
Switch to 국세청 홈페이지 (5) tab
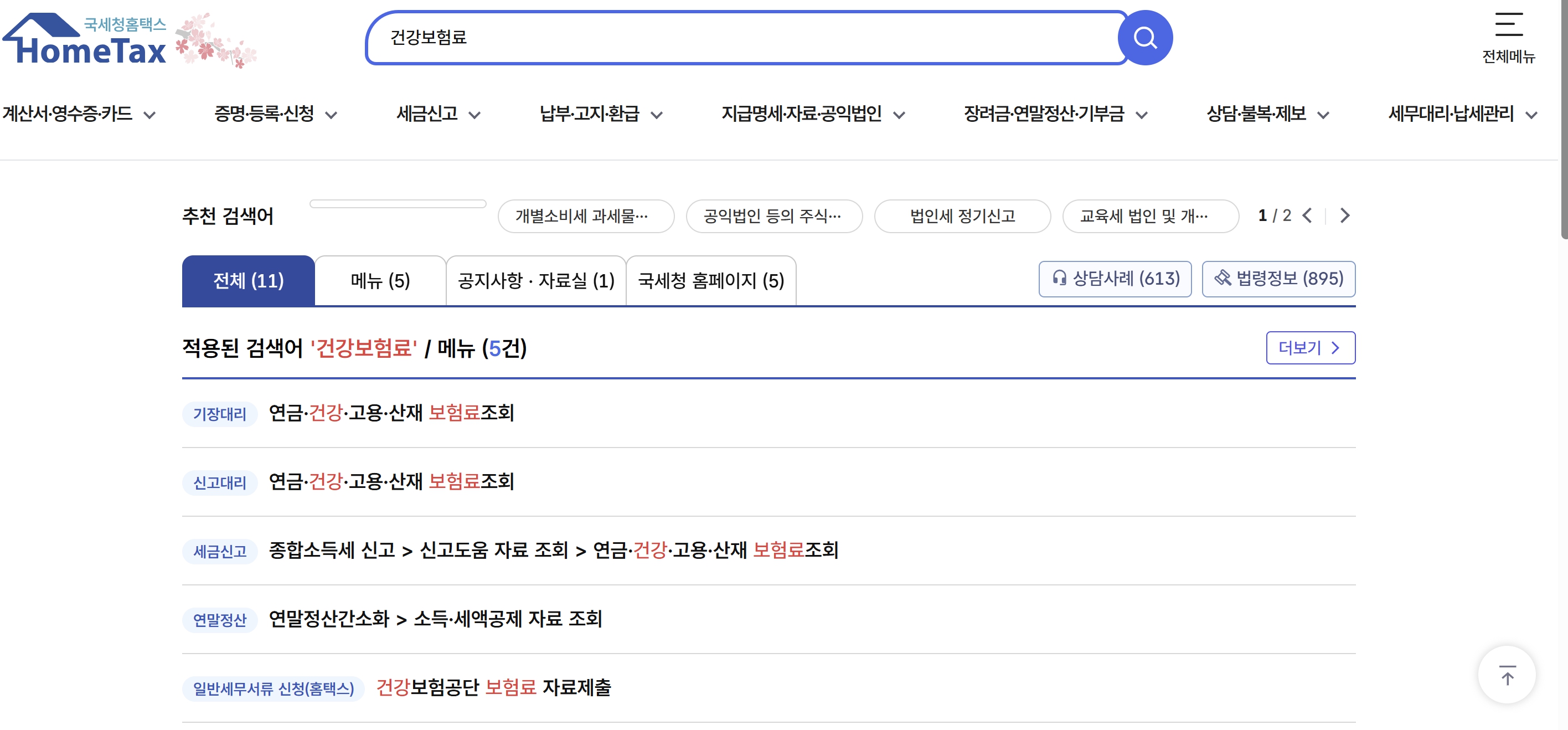point(710,281)
